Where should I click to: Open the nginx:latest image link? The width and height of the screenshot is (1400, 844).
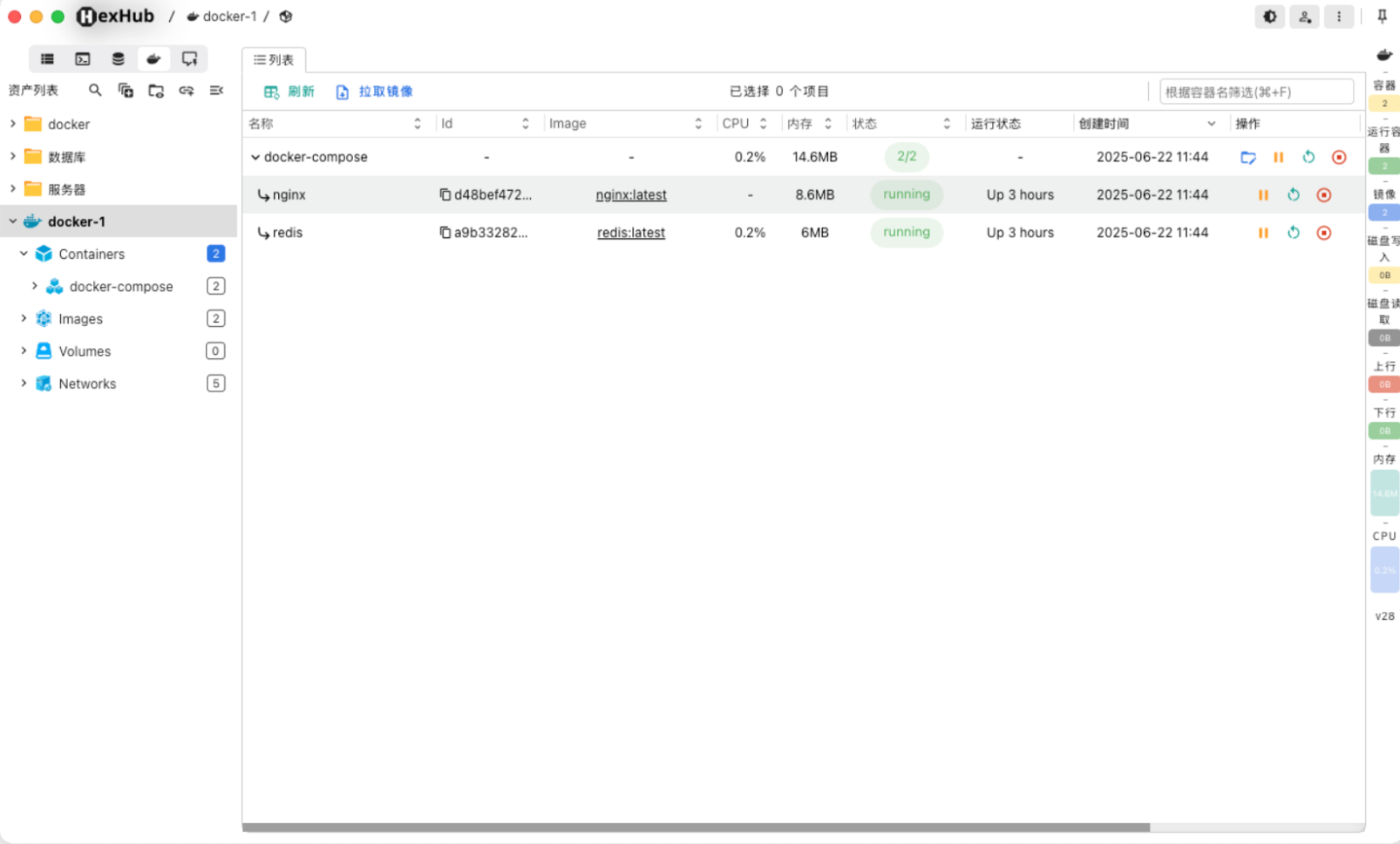(631, 194)
